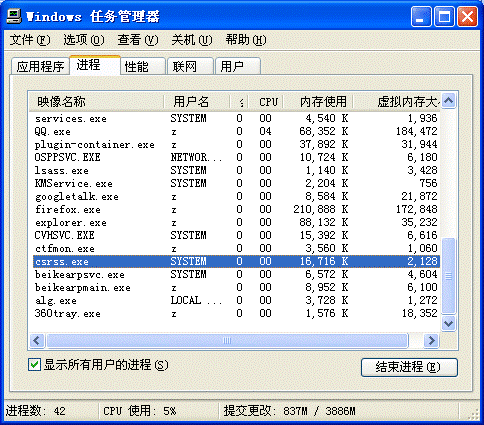Viewport: 484px width, 425px height.
Task: Close the Task Manager window
Action: 467,16
